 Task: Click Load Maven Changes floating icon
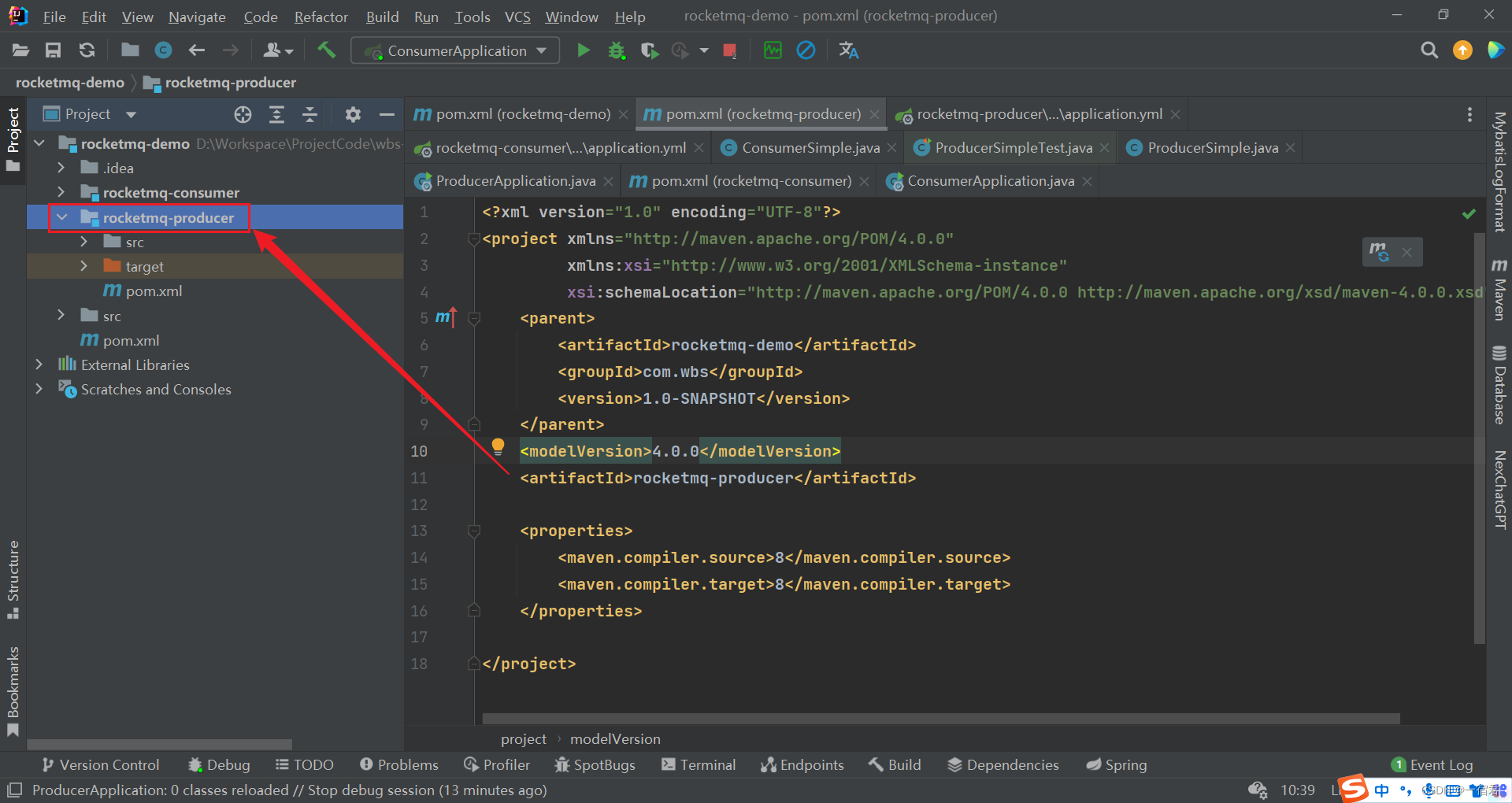pyautogui.click(x=1379, y=252)
